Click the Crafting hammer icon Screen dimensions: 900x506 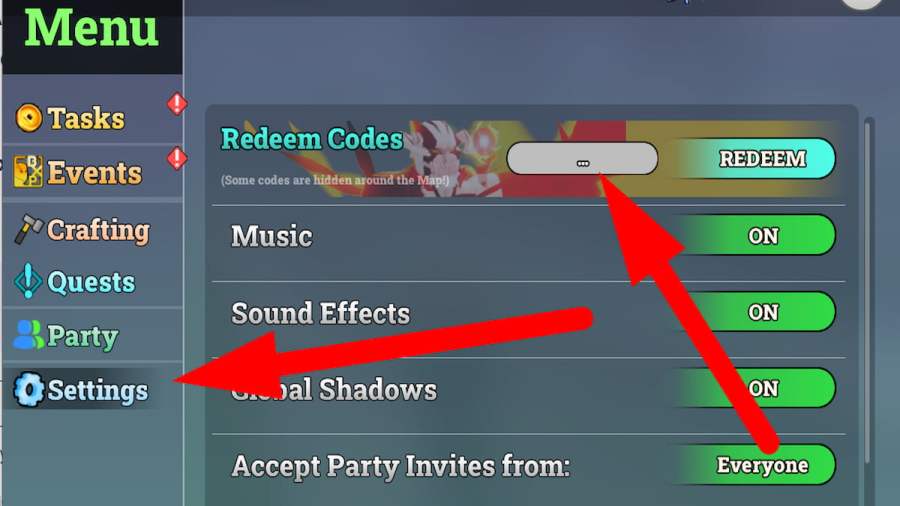[28, 229]
